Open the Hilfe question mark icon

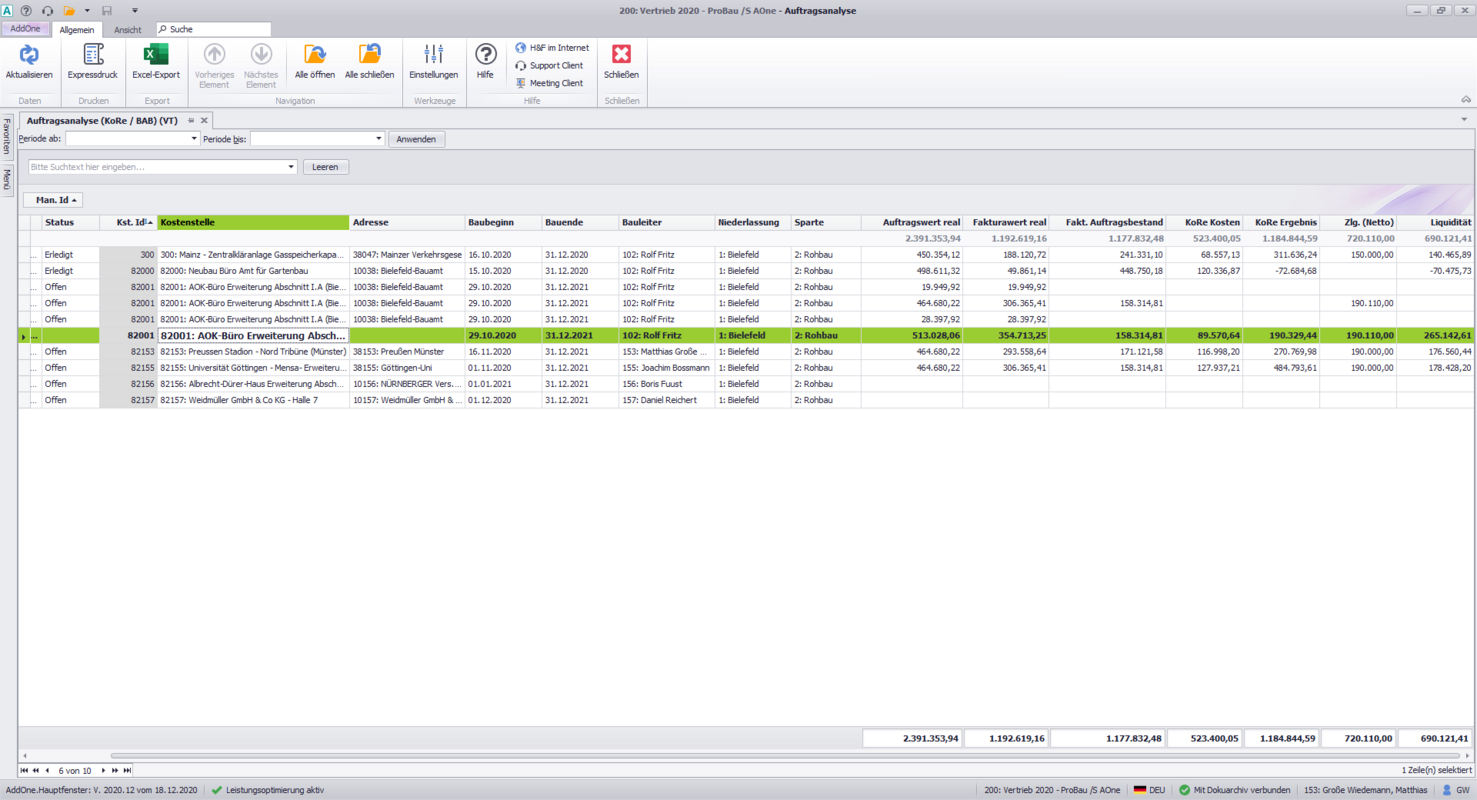[x=485, y=55]
